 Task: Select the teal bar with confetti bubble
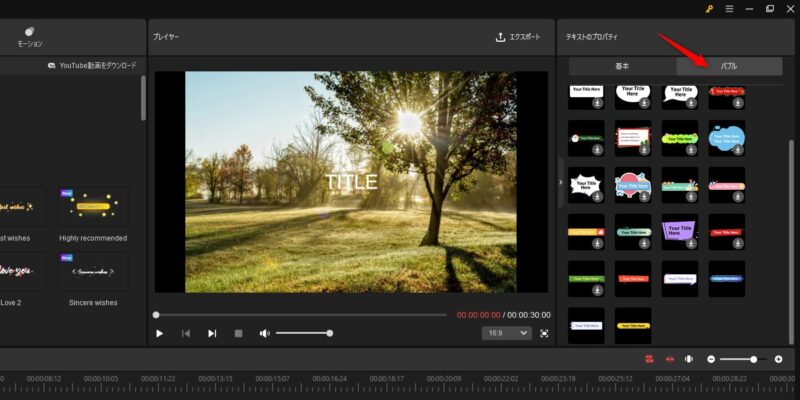pos(680,185)
